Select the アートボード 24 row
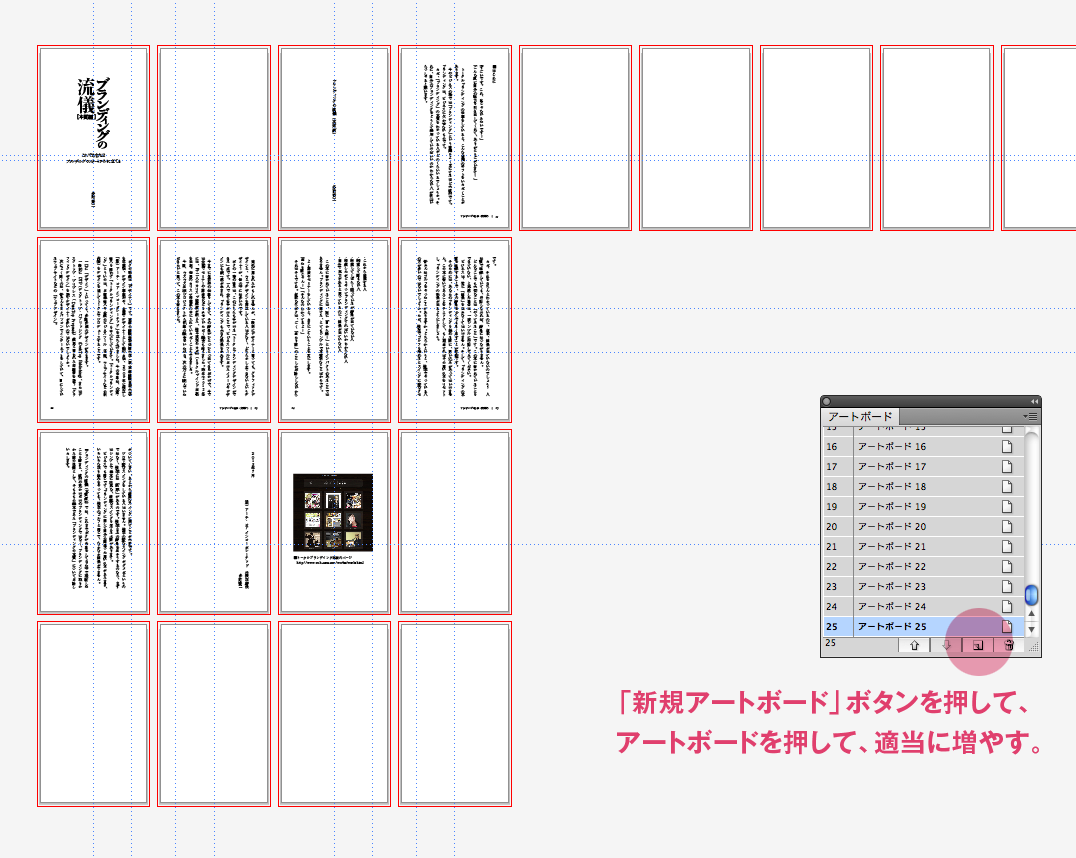The width and height of the screenshot is (1076, 858). [x=924, y=606]
